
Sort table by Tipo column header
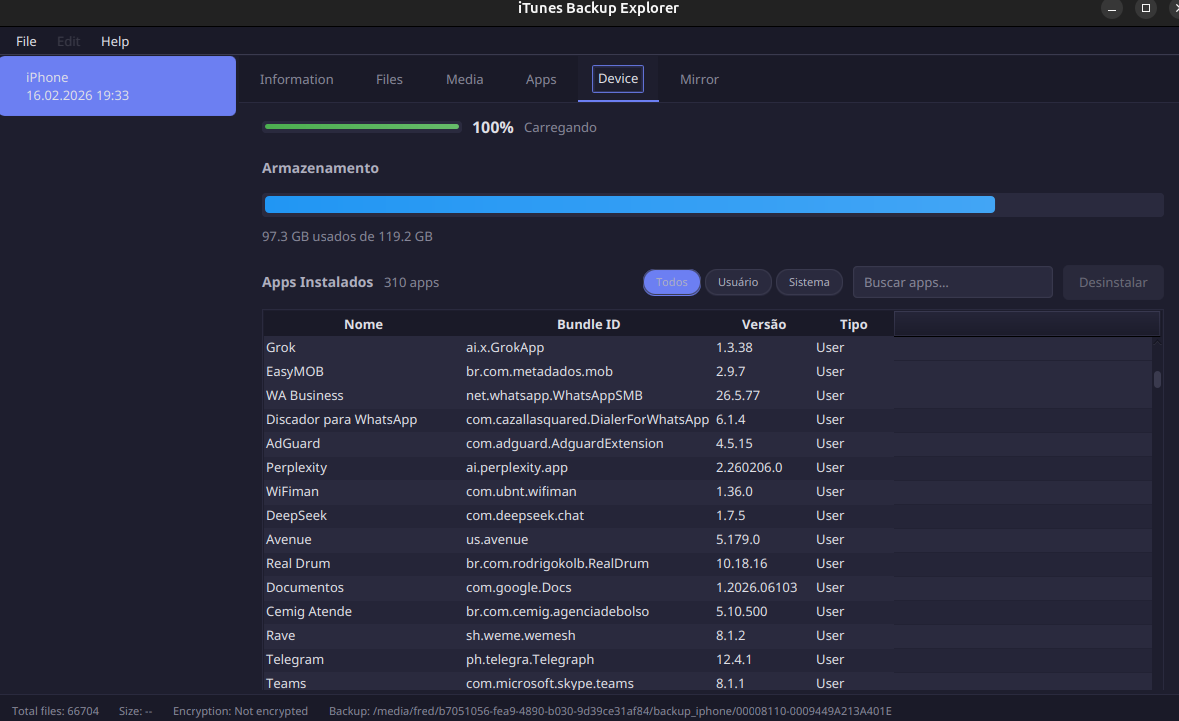(x=853, y=324)
